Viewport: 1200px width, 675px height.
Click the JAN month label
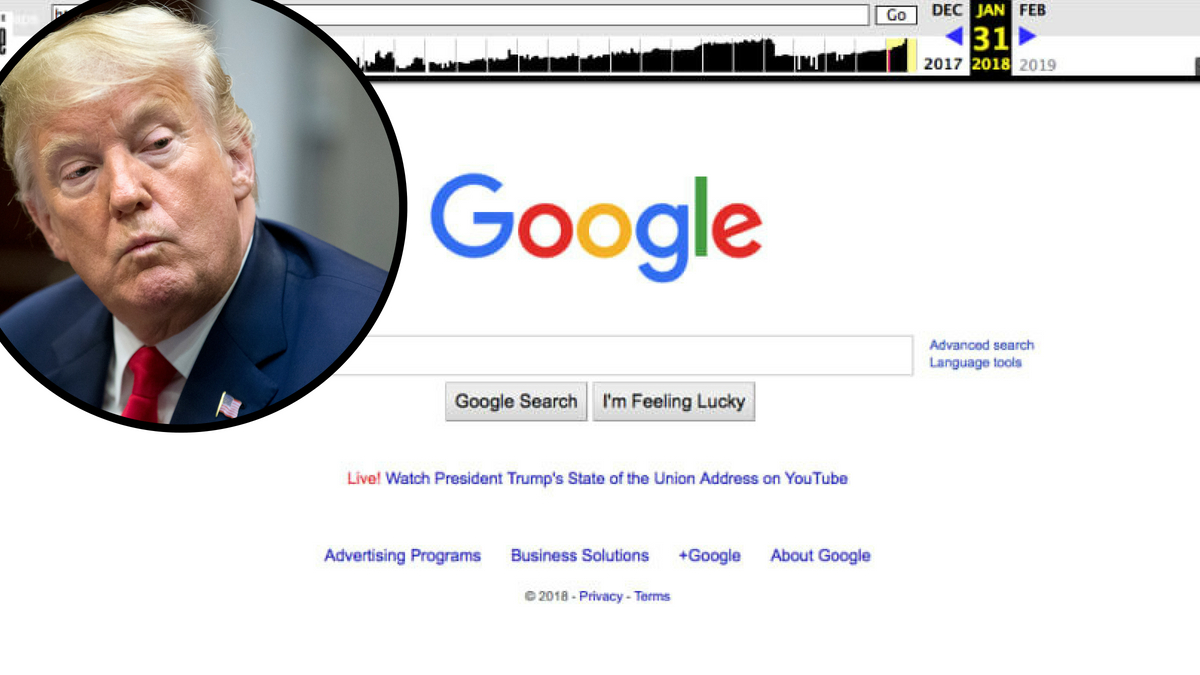(x=991, y=10)
